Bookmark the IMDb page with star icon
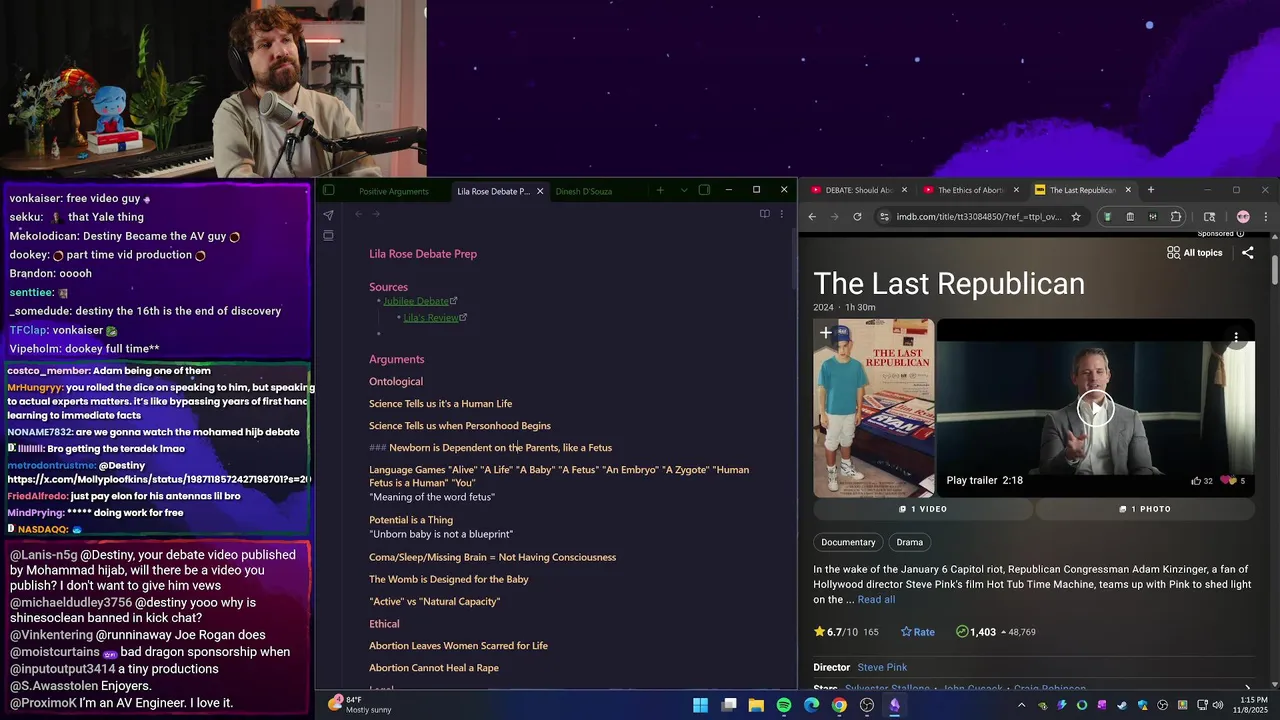 tap(1076, 216)
